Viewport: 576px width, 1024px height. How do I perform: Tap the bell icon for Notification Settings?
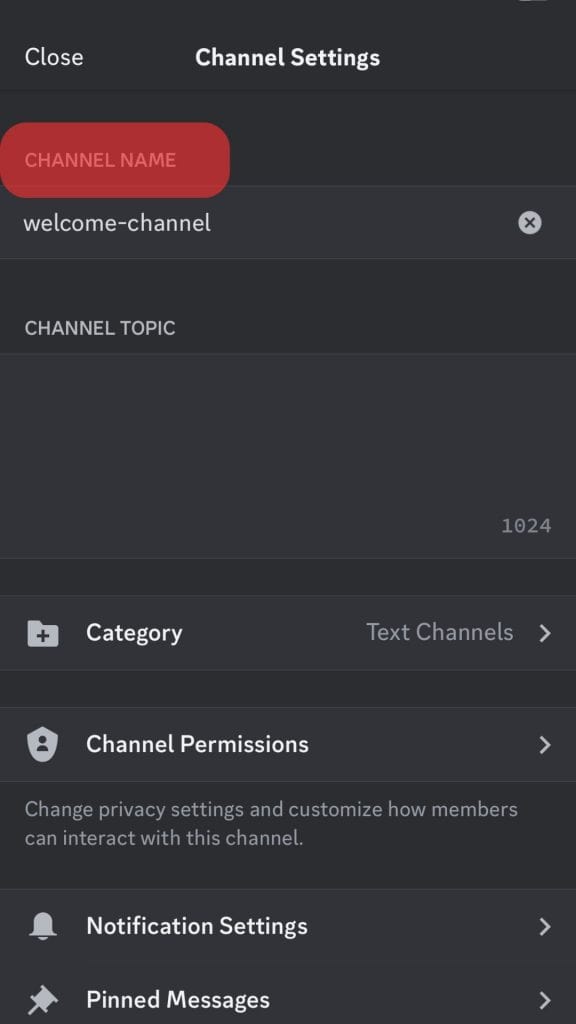[40, 926]
